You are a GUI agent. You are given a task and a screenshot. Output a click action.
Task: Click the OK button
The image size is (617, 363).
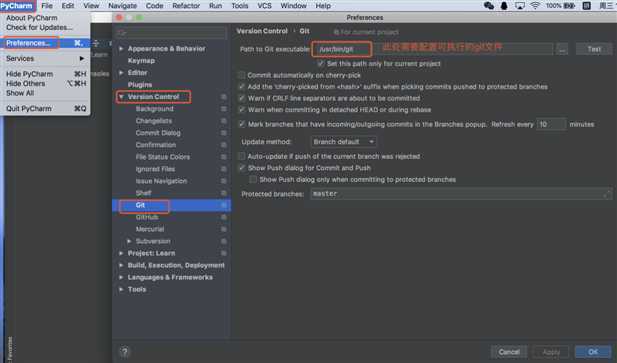point(593,352)
